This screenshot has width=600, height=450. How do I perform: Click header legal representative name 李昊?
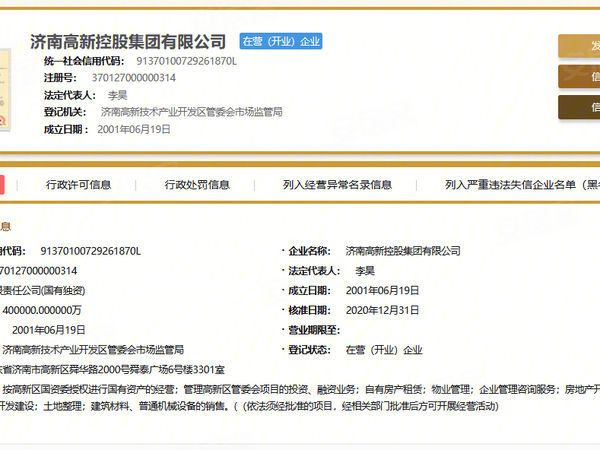(x=117, y=95)
